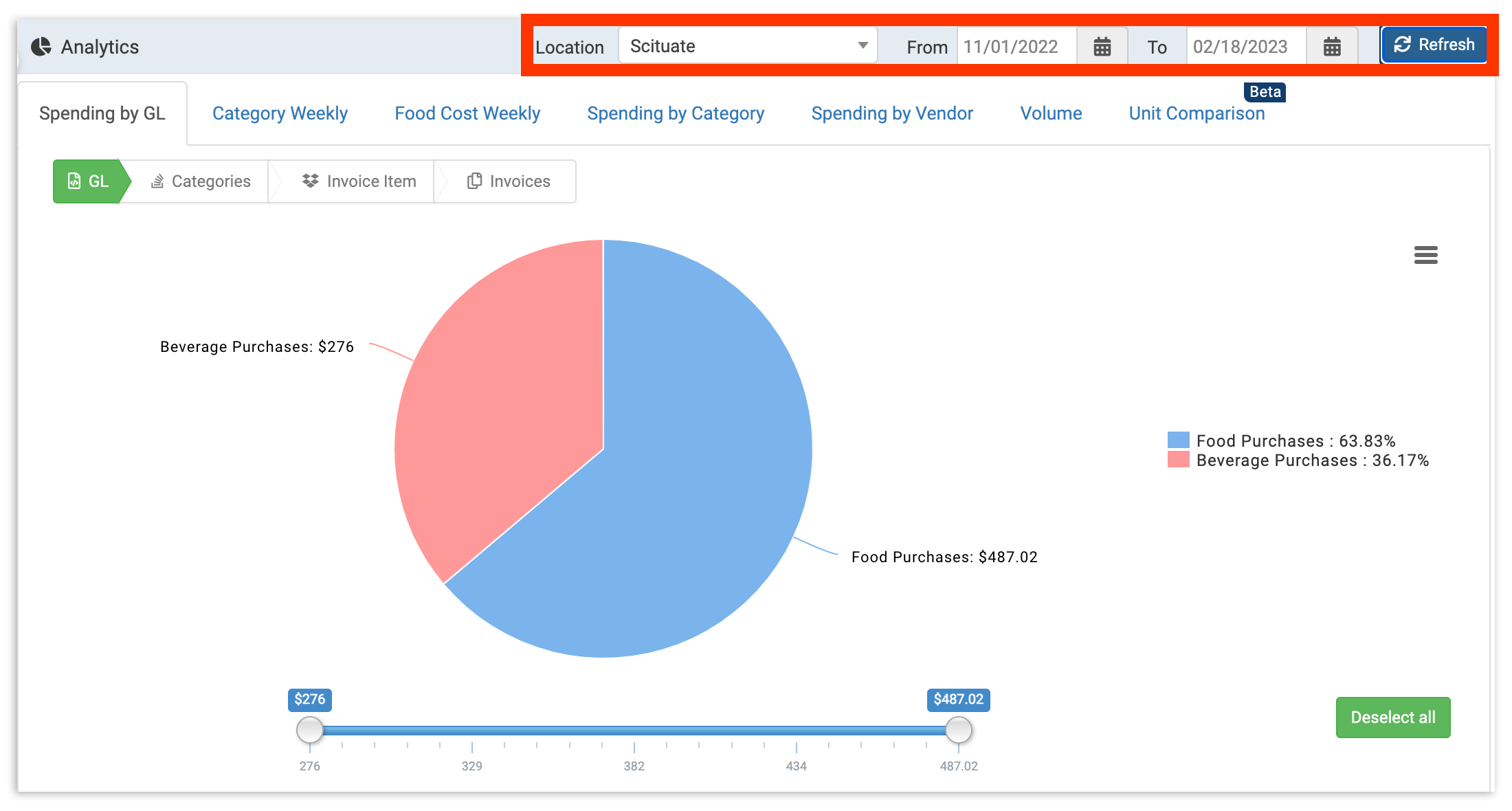Image resolution: width=1512 pixels, height=811 pixels.
Task: Click the $276 minimum slider handle
Action: click(310, 730)
